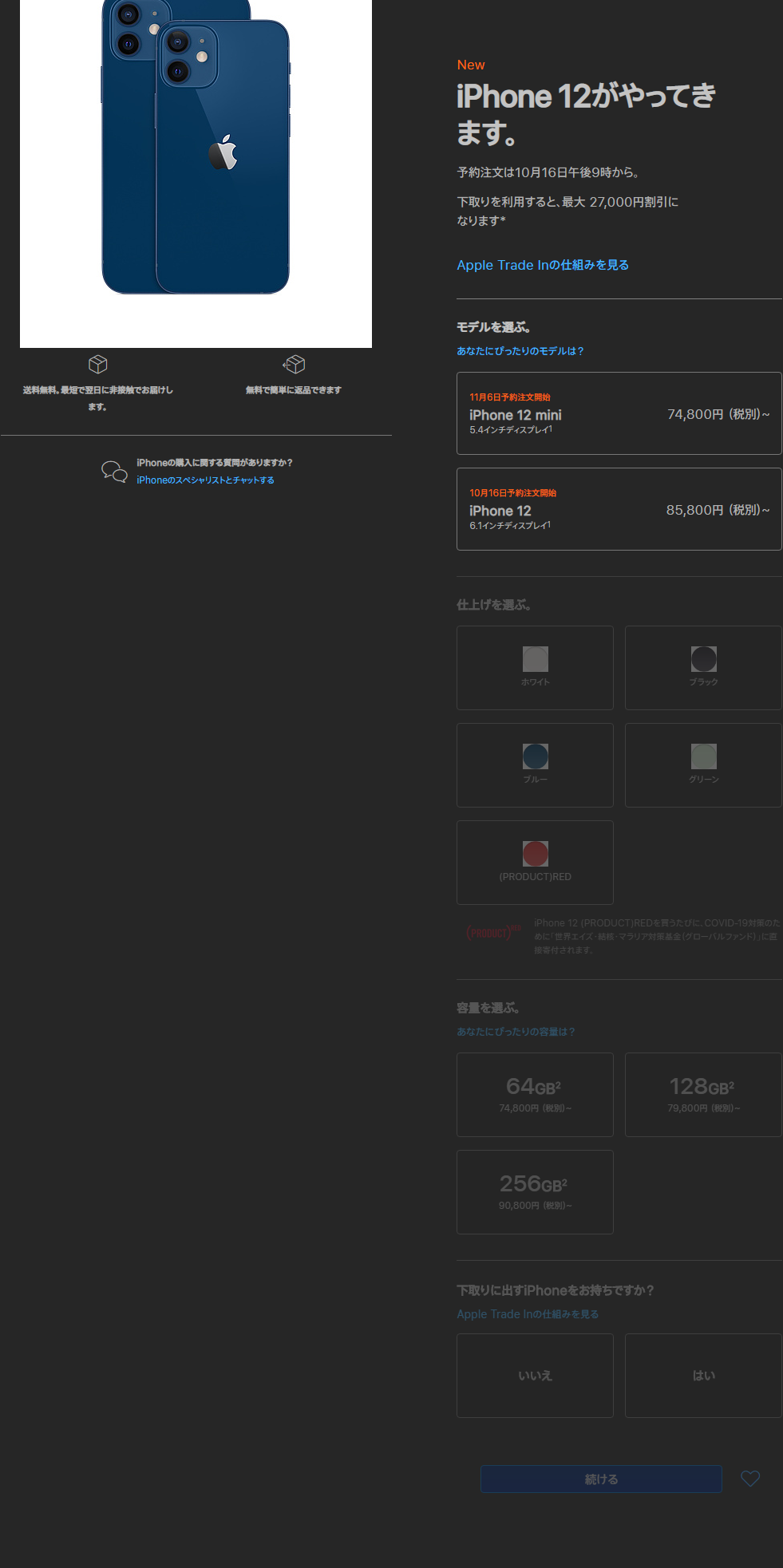Click the iPhoneの購入に関する質問 text
The width and height of the screenshot is (783, 1568).
click(x=214, y=463)
